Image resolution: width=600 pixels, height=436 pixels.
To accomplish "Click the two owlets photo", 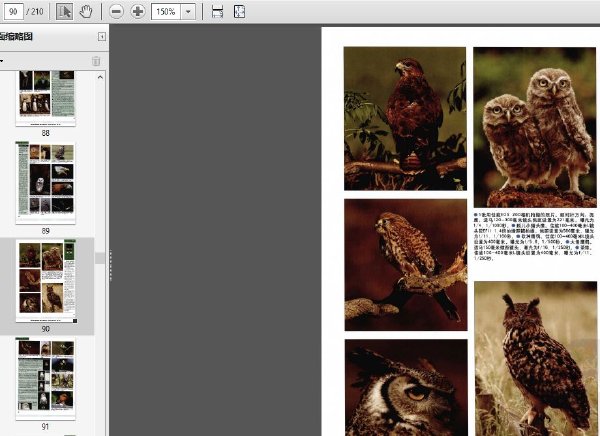I will [x=535, y=127].
